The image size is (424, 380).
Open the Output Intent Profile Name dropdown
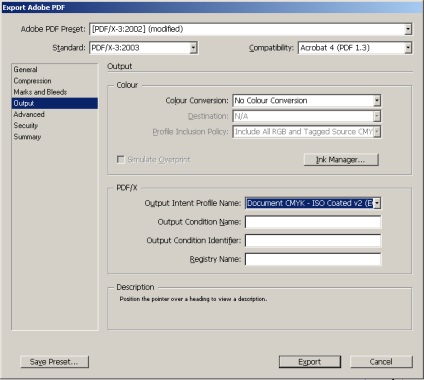click(x=313, y=203)
